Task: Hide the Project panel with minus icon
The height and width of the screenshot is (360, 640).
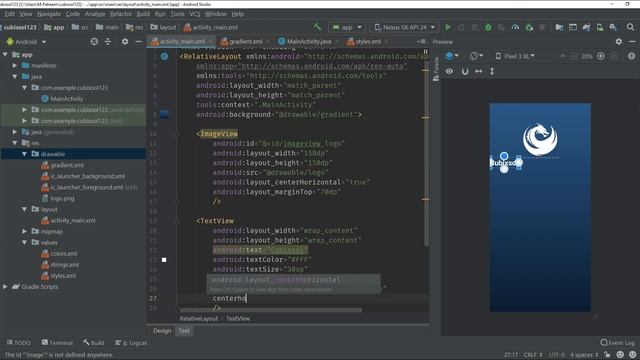Action: tap(138, 42)
